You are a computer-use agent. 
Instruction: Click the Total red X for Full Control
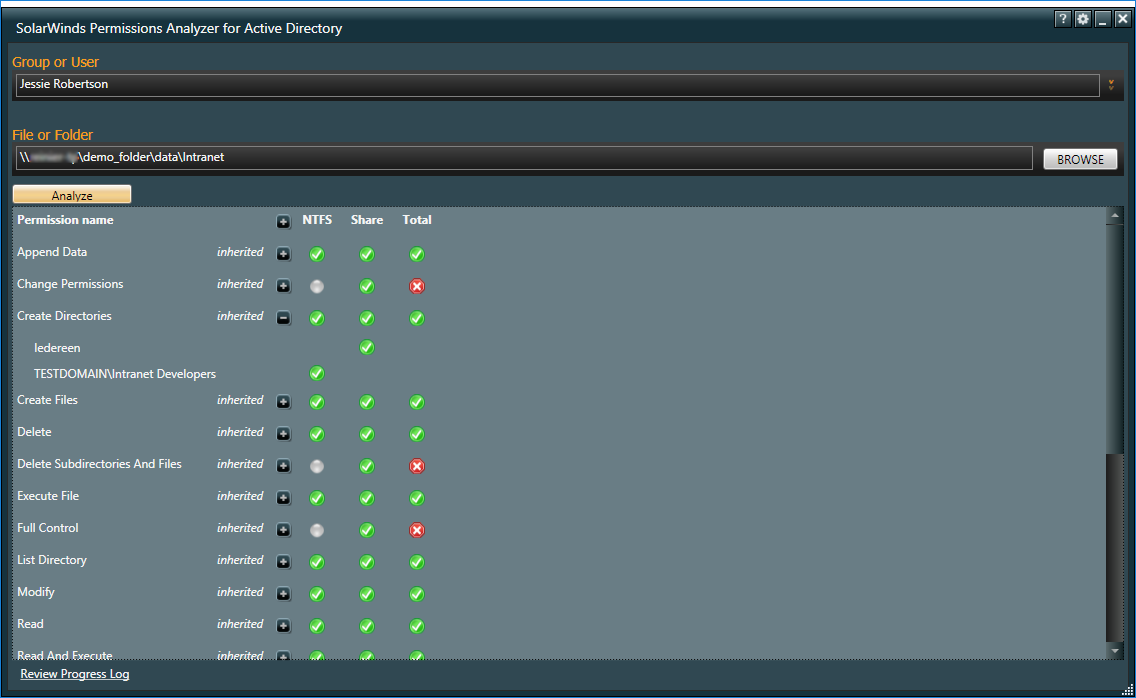pyautogui.click(x=417, y=530)
